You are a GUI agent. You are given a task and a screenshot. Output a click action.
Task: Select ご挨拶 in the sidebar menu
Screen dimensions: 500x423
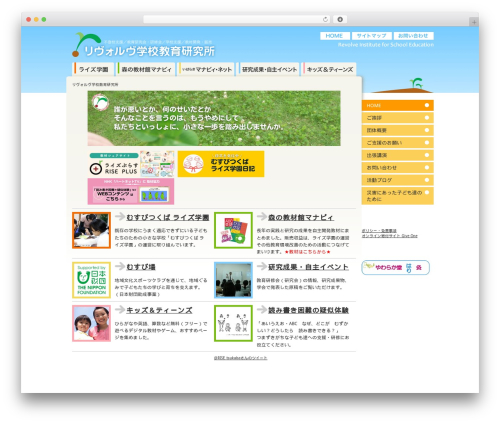coord(398,118)
